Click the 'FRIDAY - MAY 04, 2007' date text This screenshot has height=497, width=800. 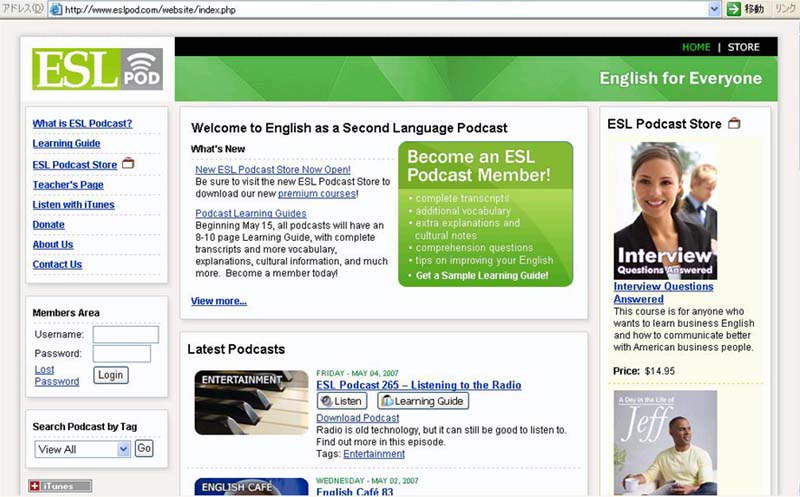tap(357, 373)
